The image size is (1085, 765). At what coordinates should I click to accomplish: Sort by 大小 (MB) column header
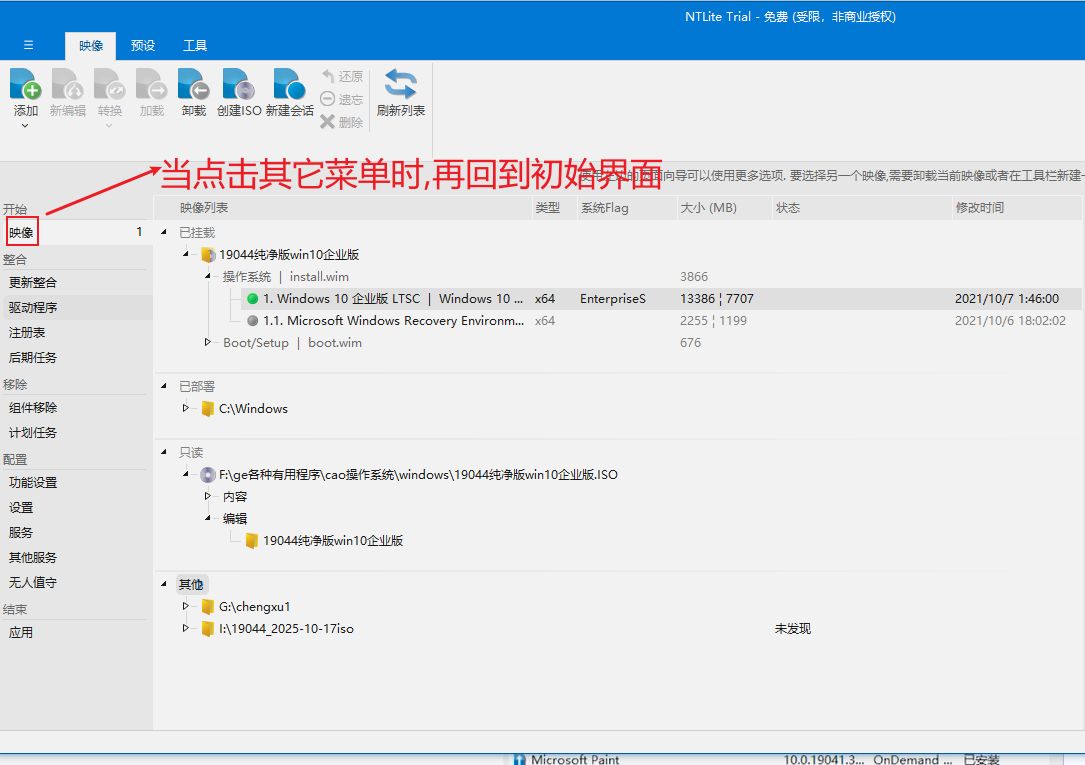coord(708,208)
